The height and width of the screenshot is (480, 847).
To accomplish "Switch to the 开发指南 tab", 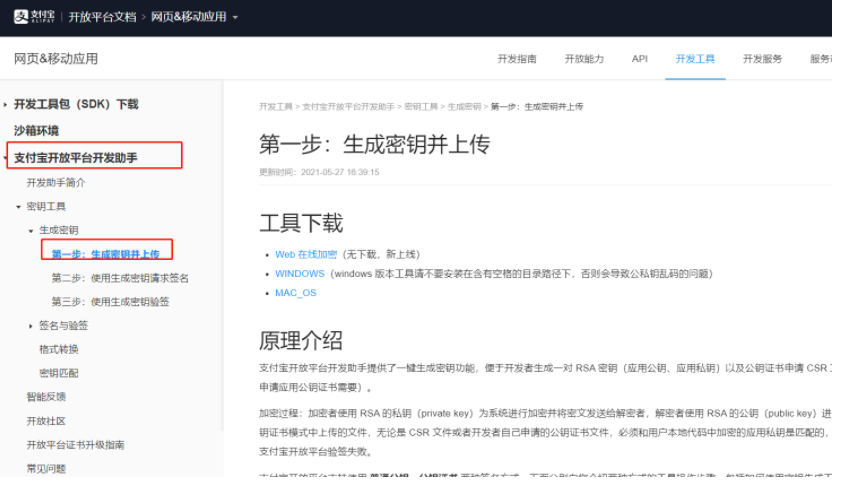I will pos(516,59).
